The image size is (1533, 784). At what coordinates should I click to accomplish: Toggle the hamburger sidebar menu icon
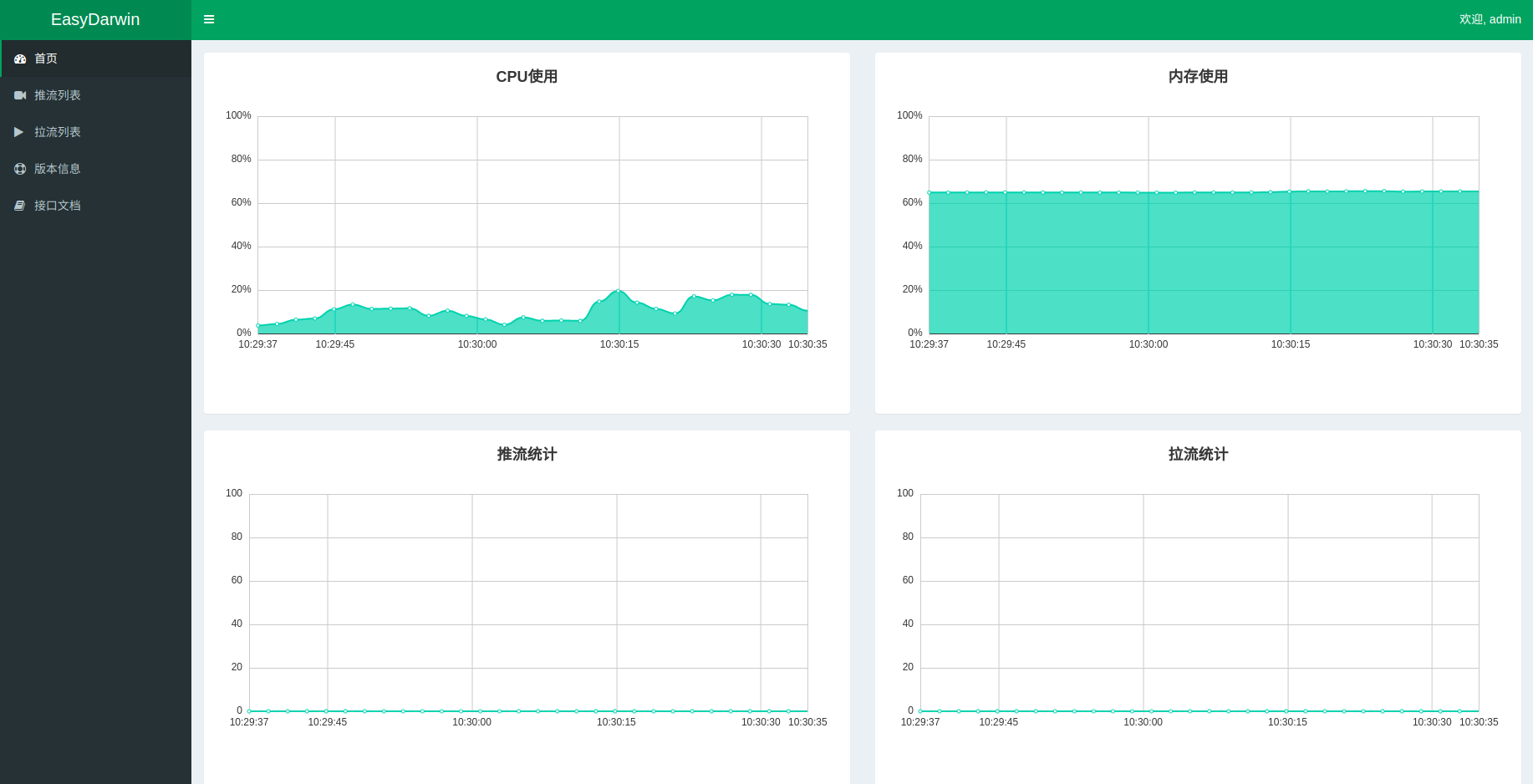pos(209,19)
